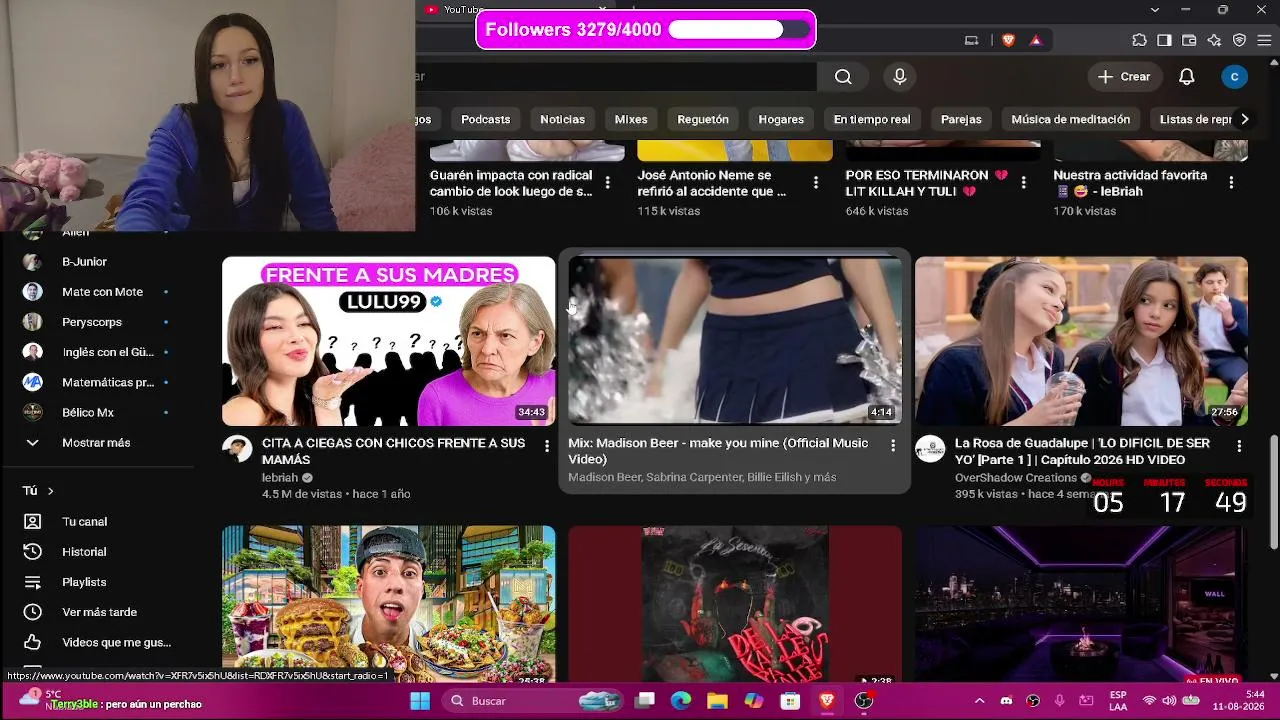Open OBS Studio from the taskbar
Viewport: 1280px width, 720px height.
pos(864,701)
